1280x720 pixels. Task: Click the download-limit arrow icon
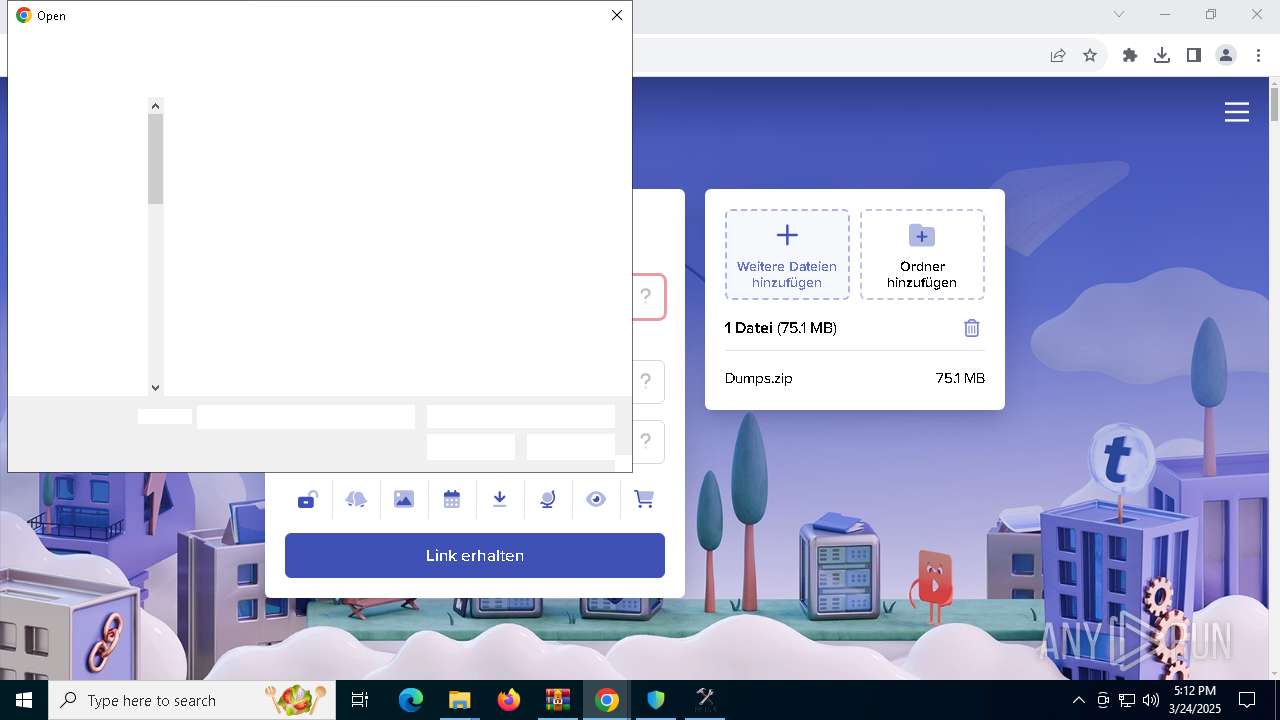[x=500, y=499]
